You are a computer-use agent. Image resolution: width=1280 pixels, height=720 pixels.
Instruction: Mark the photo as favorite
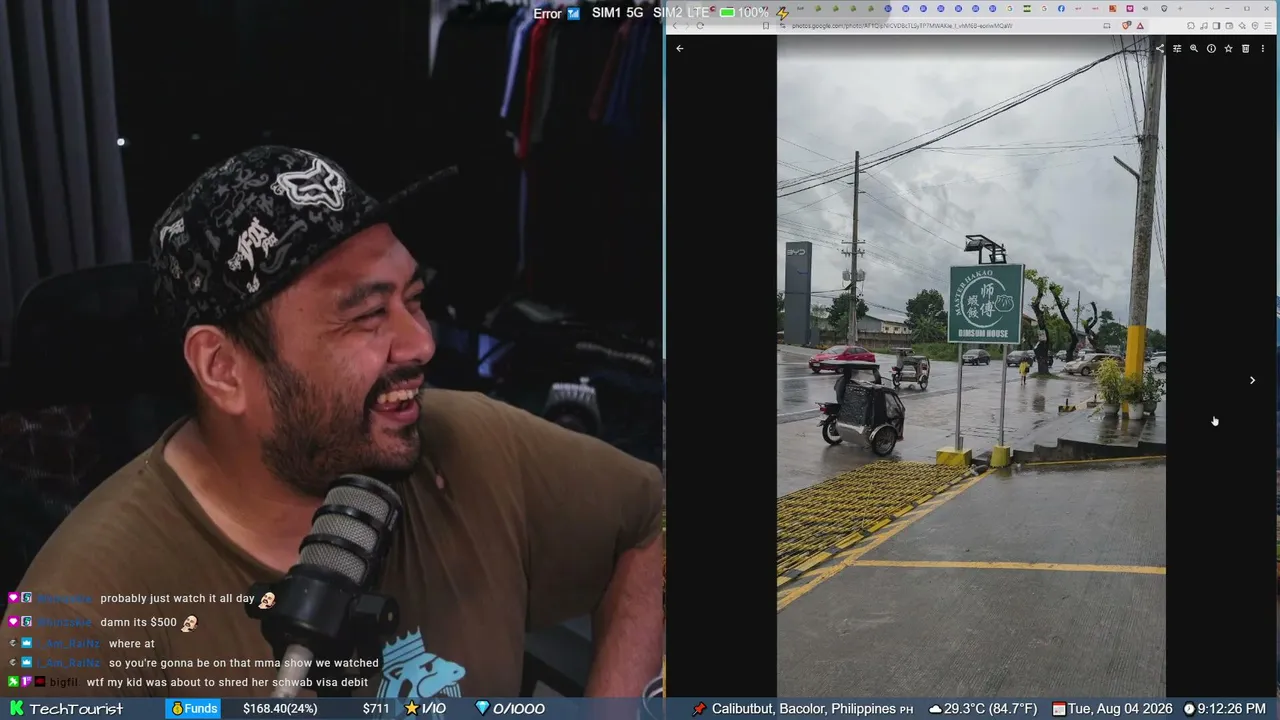pyautogui.click(x=1228, y=48)
